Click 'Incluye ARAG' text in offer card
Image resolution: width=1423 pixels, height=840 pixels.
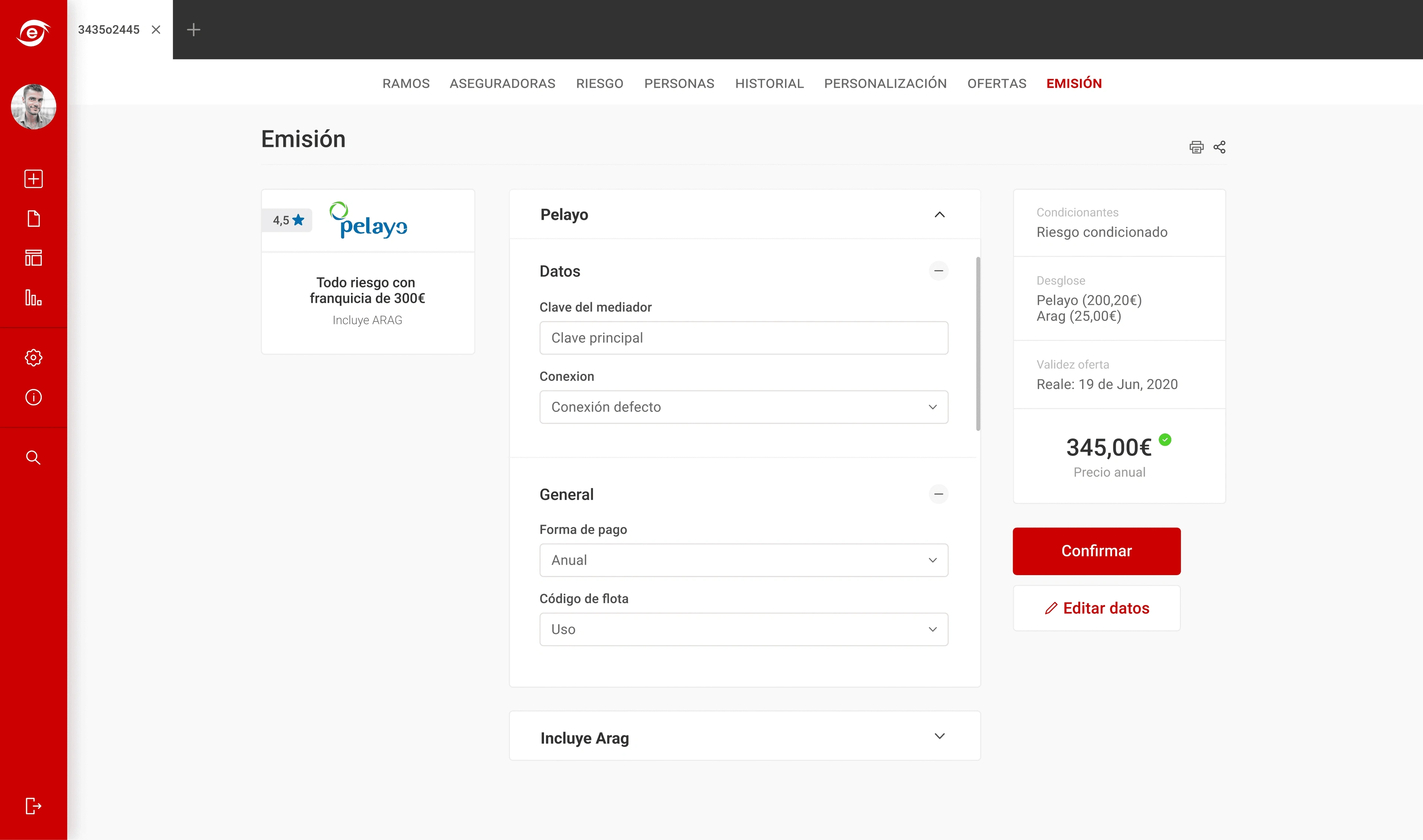click(x=367, y=321)
